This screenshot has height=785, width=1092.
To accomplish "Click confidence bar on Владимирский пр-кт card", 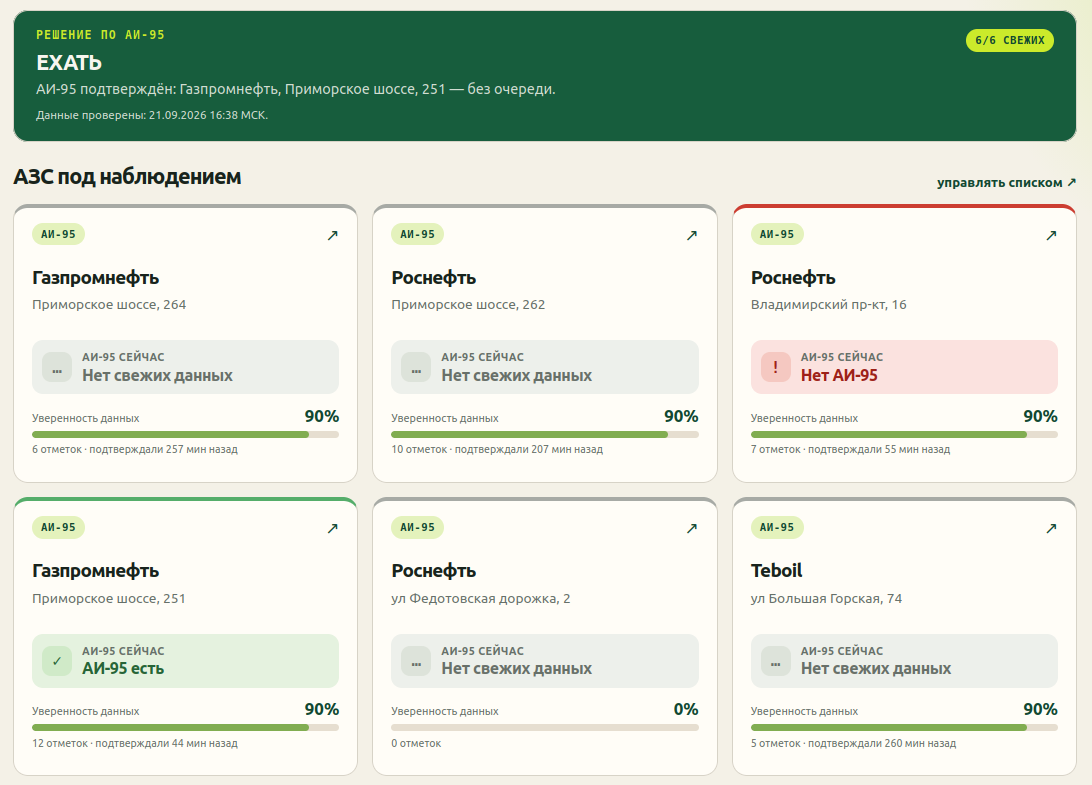I will click(x=904, y=435).
